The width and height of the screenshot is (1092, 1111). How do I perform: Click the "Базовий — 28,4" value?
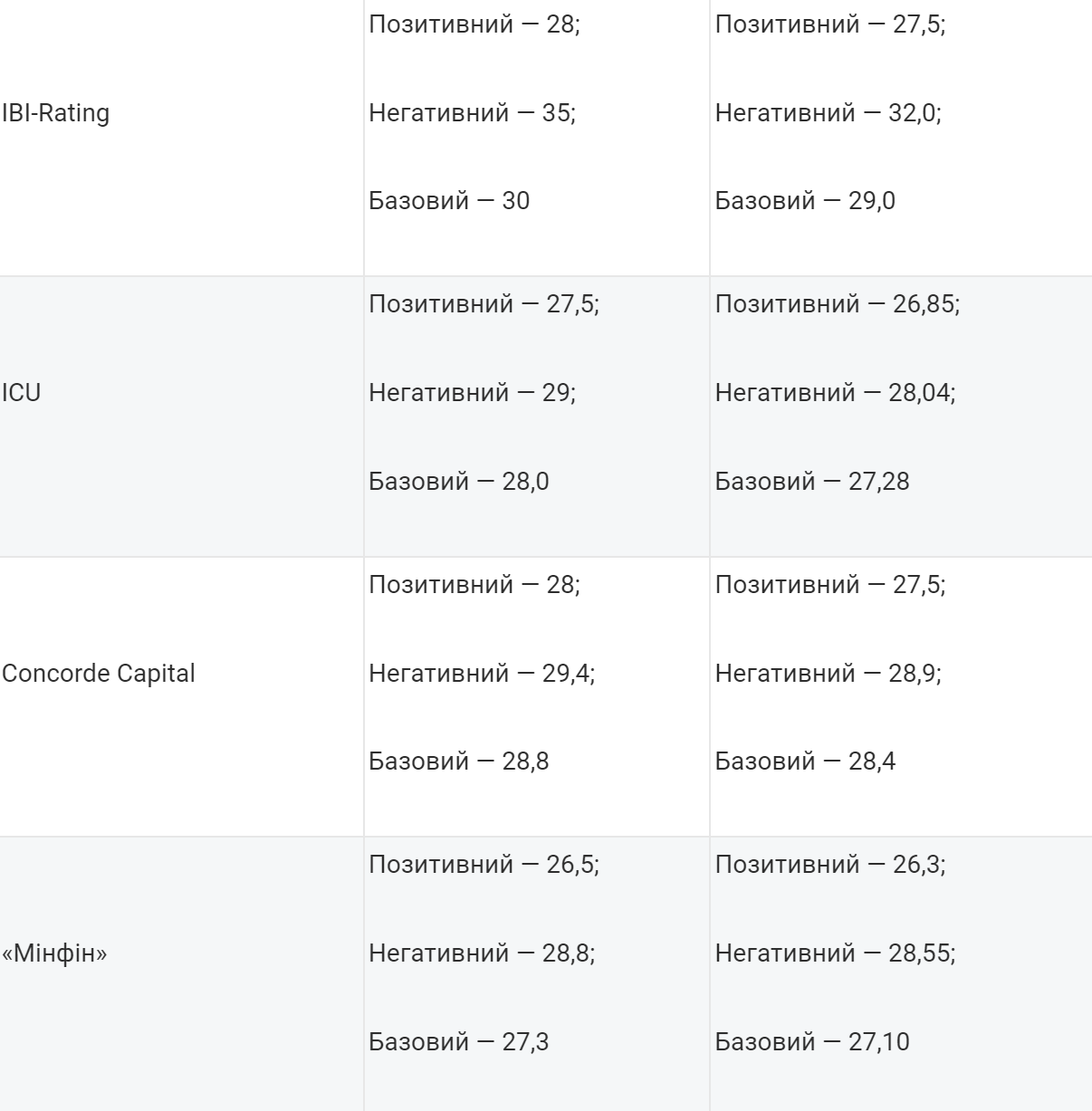tap(805, 761)
